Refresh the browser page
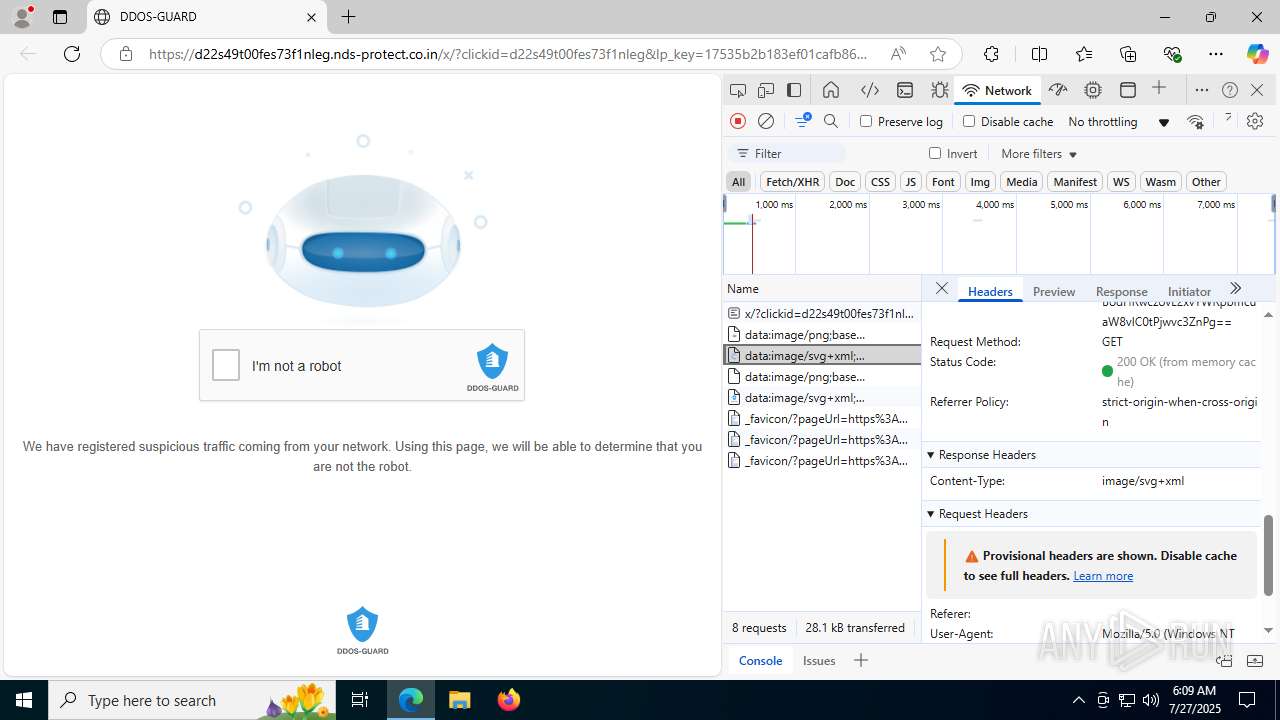The height and width of the screenshot is (720, 1280). [x=72, y=54]
